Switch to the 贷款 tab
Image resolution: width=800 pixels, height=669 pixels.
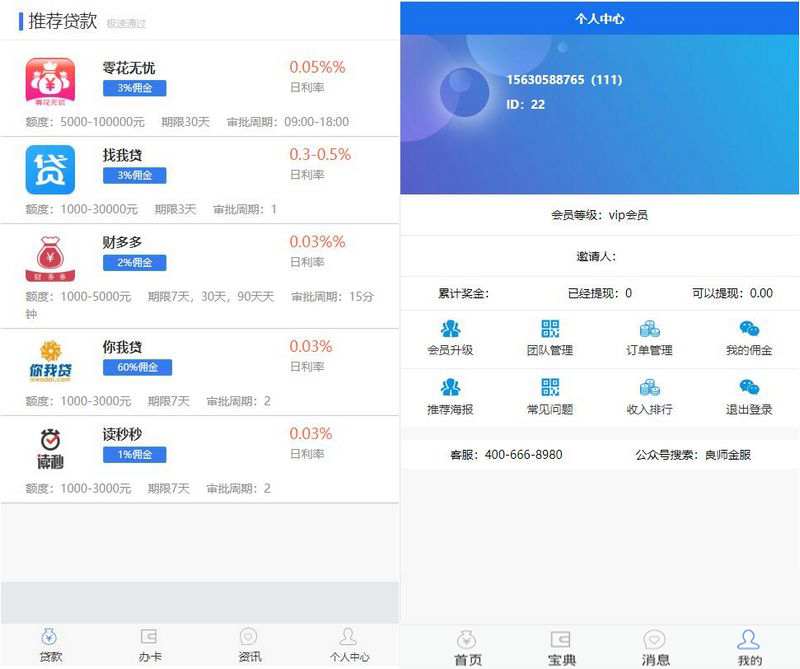(x=49, y=645)
